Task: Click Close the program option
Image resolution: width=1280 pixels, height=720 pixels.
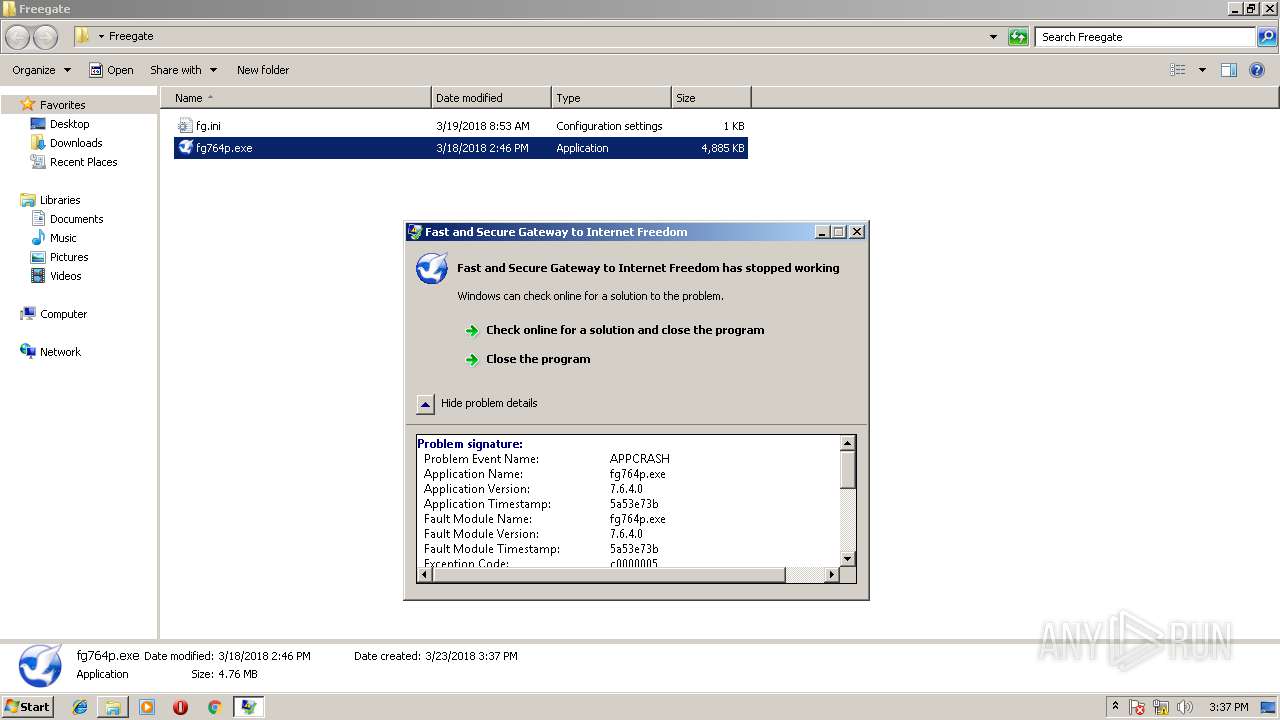Action: 538,359
